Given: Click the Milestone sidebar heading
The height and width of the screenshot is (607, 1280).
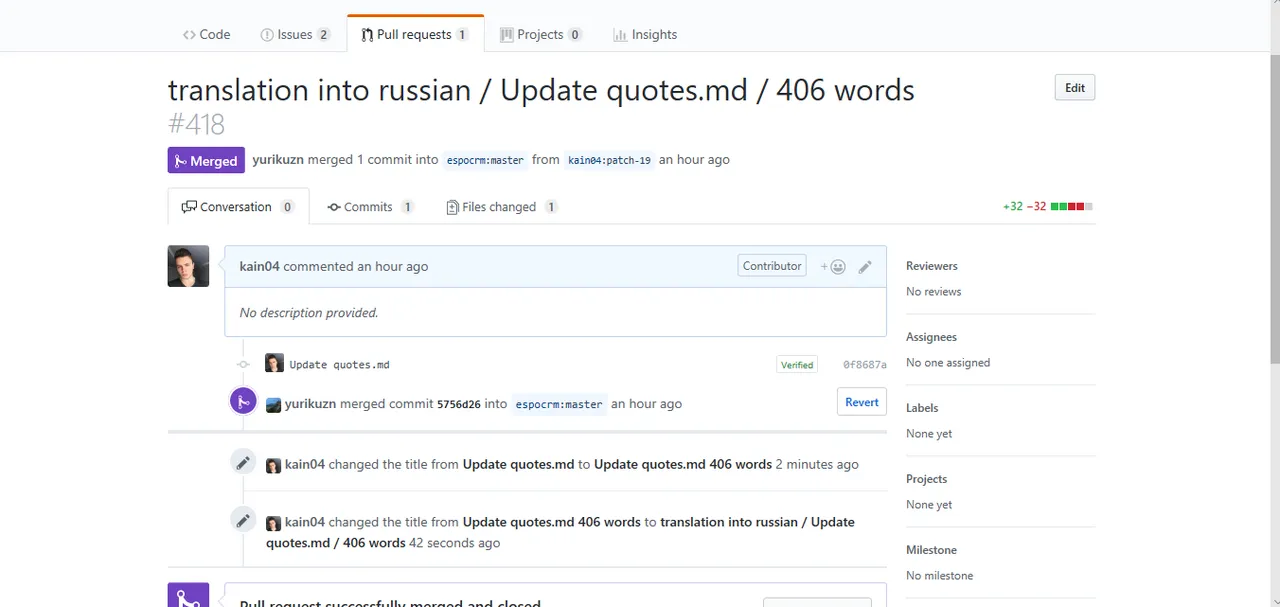Looking at the screenshot, I should [x=931, y=550].
